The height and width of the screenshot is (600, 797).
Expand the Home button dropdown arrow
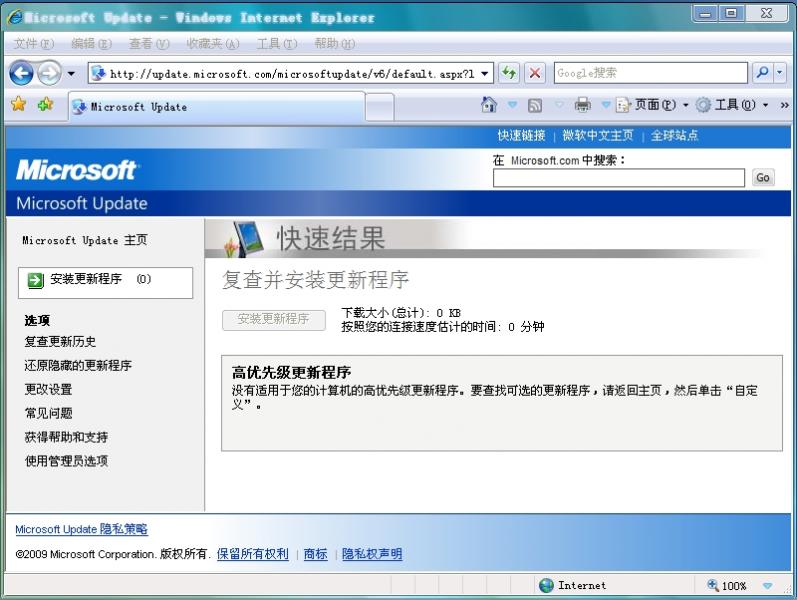click(x=512, y=105)
